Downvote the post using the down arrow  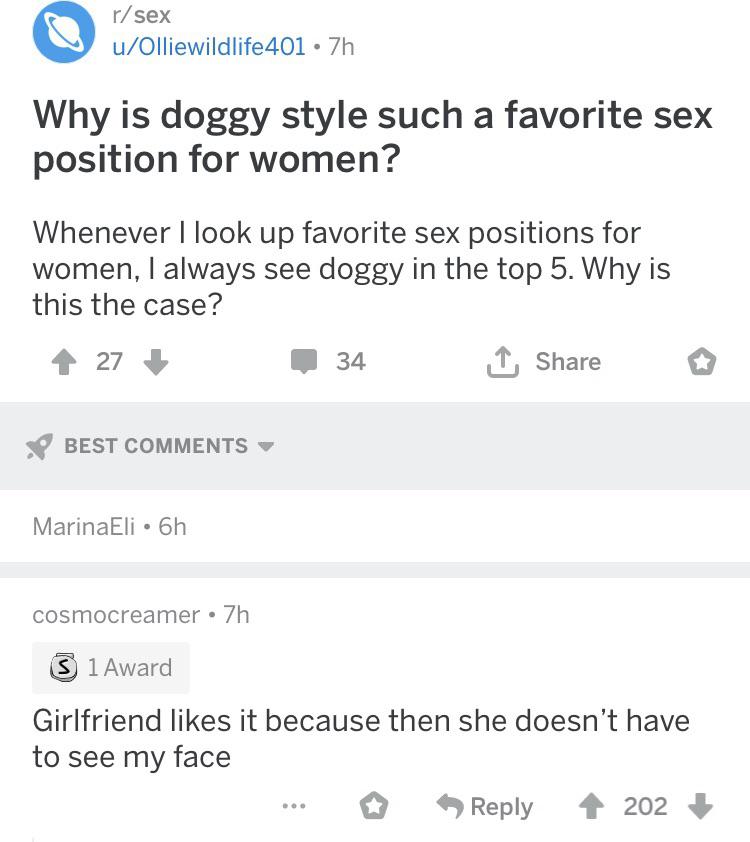[x=156, y=362]
